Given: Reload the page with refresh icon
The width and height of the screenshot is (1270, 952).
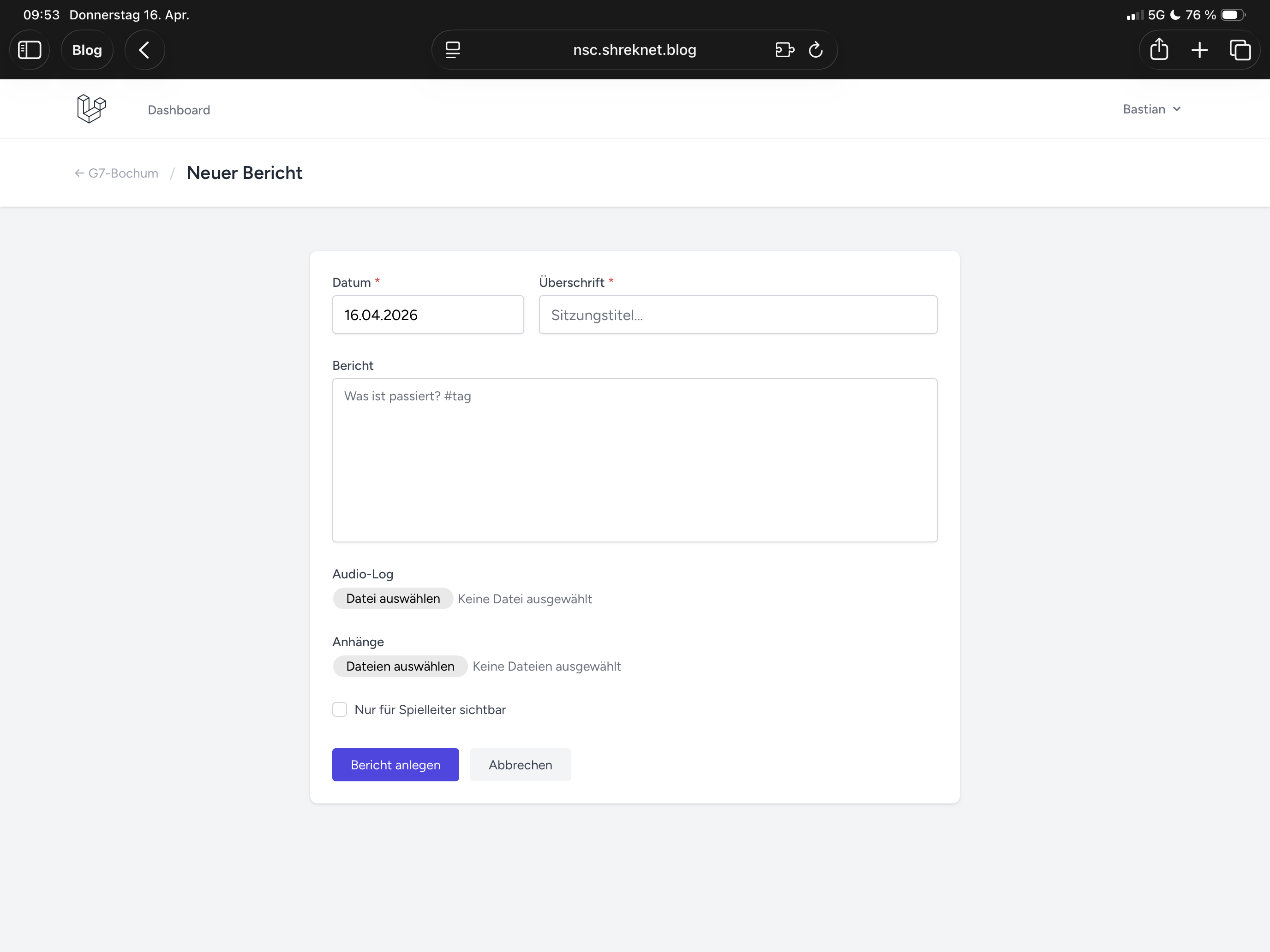Looking at the screenshot, I should pyautogui.click(x=815, y=50).
